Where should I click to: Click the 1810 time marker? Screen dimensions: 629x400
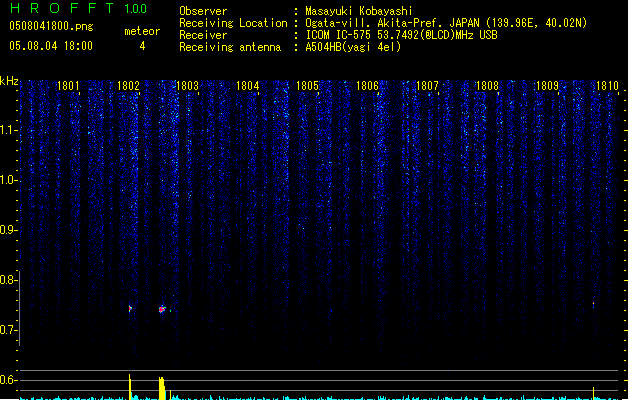[x=607, y=86]
